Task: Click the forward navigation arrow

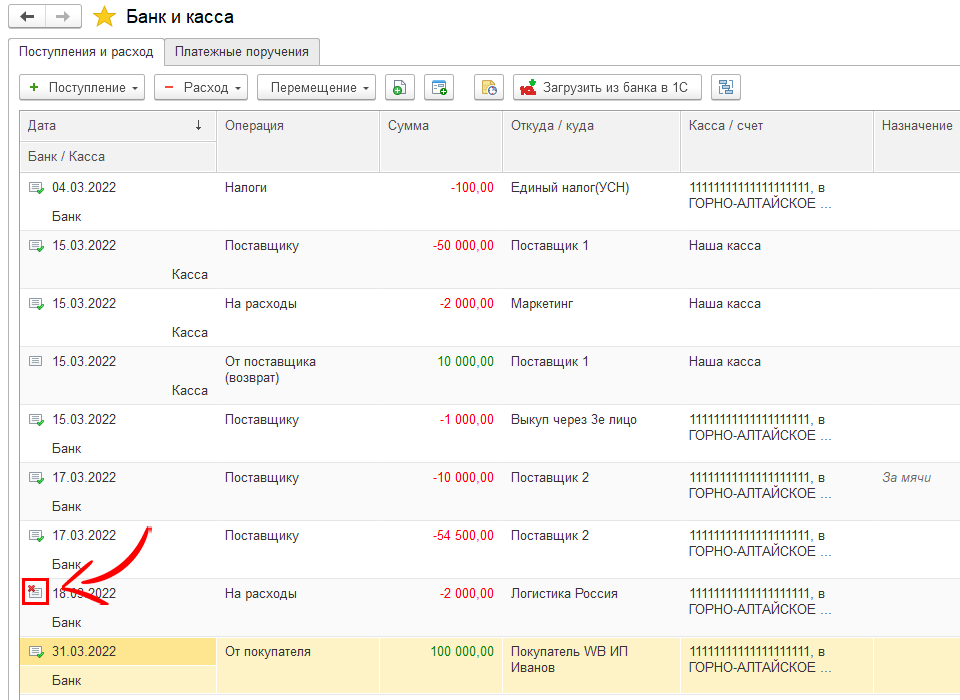Action: [62, 17]
